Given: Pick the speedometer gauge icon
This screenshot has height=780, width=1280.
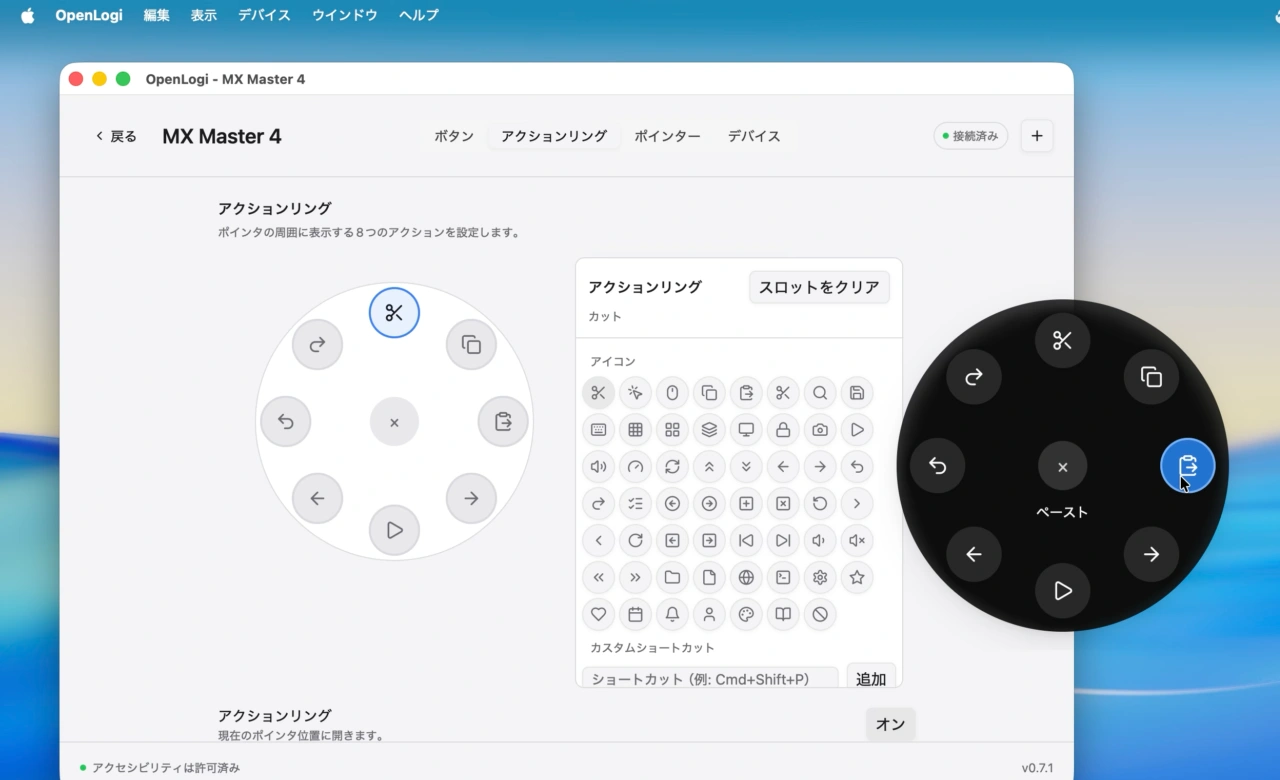Looking at the screenshot, I should click(x=635, y=467).
